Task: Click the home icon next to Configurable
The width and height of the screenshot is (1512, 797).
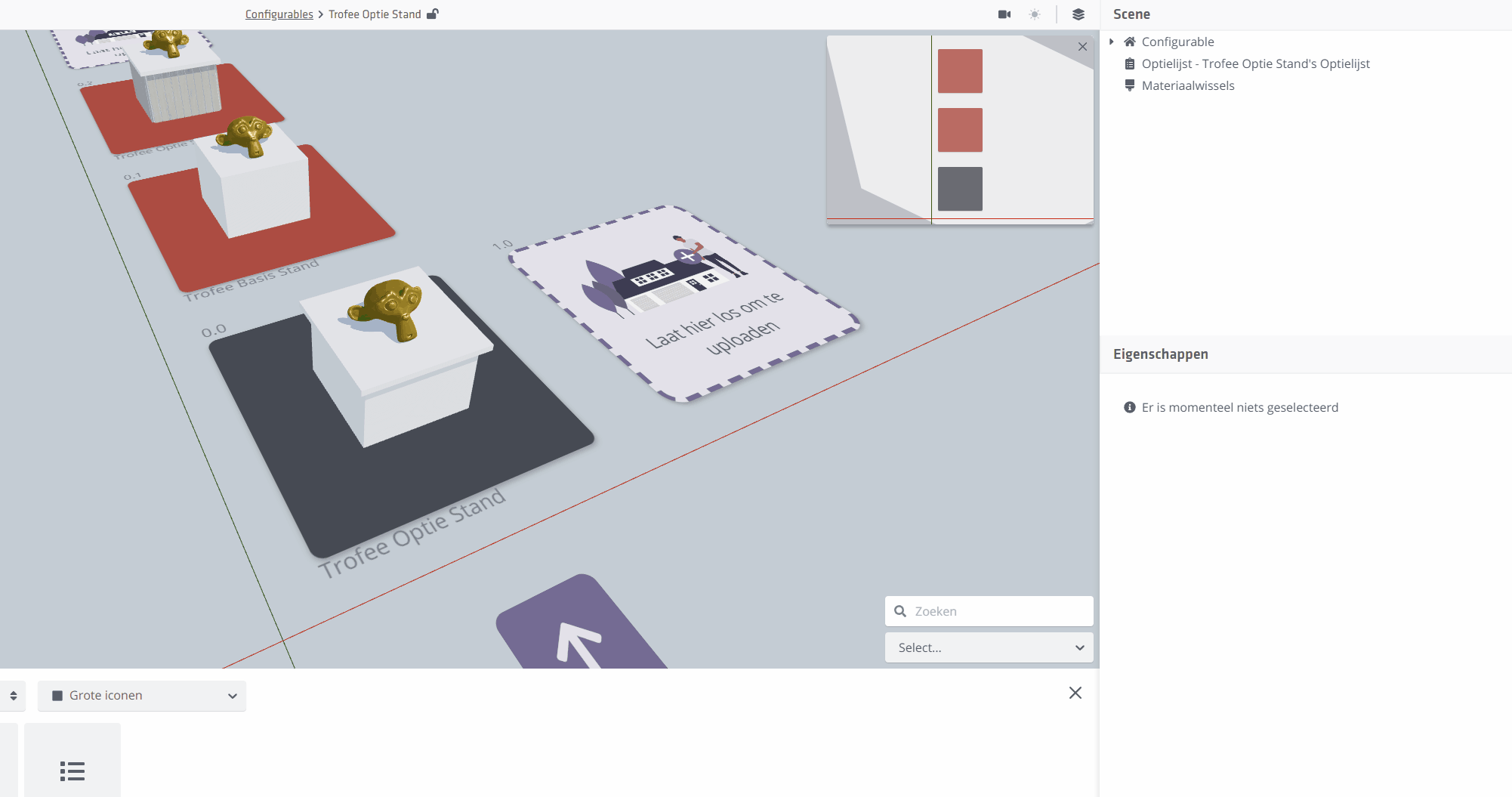Action: point(1130,42)
